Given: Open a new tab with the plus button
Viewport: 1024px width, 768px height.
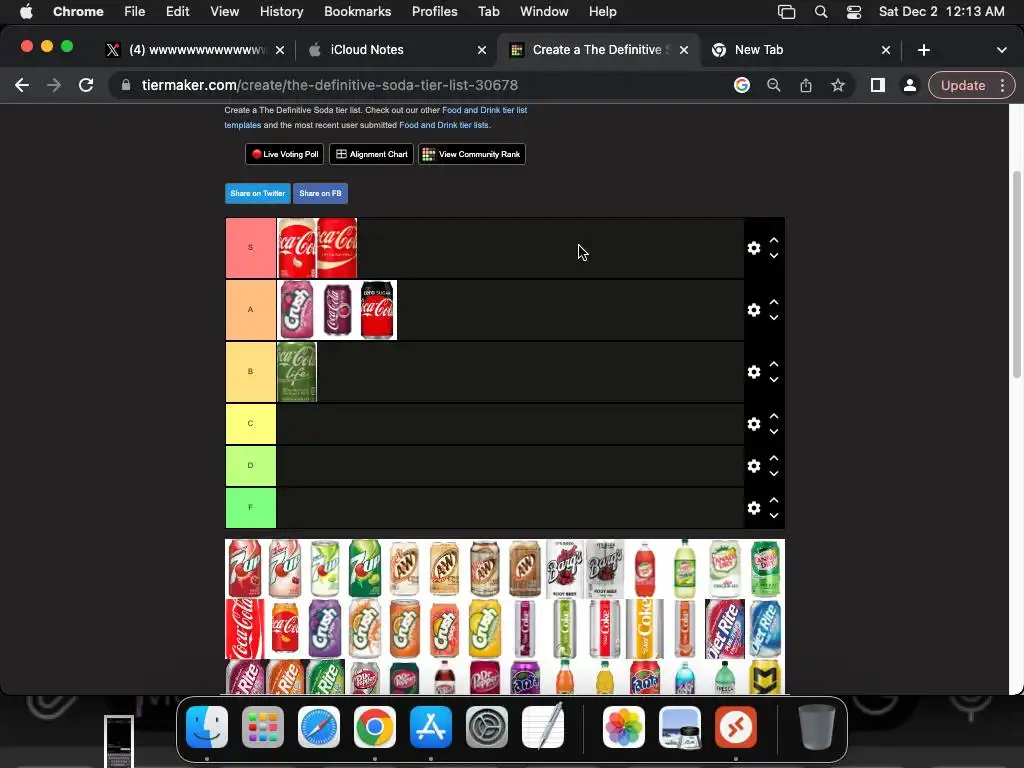Looking at the screenshot, I should tap(923, 50).
